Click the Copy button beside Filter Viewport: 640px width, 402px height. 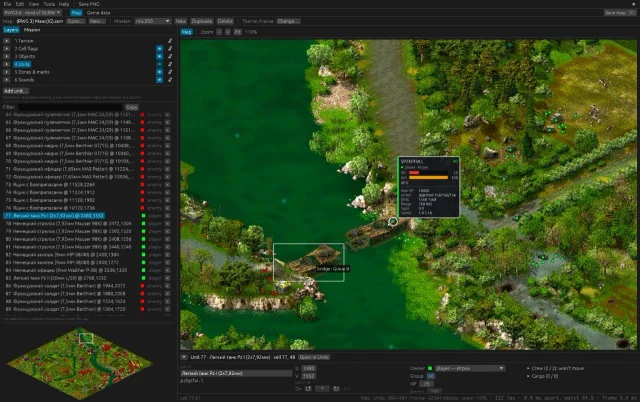tap(131, 107)
